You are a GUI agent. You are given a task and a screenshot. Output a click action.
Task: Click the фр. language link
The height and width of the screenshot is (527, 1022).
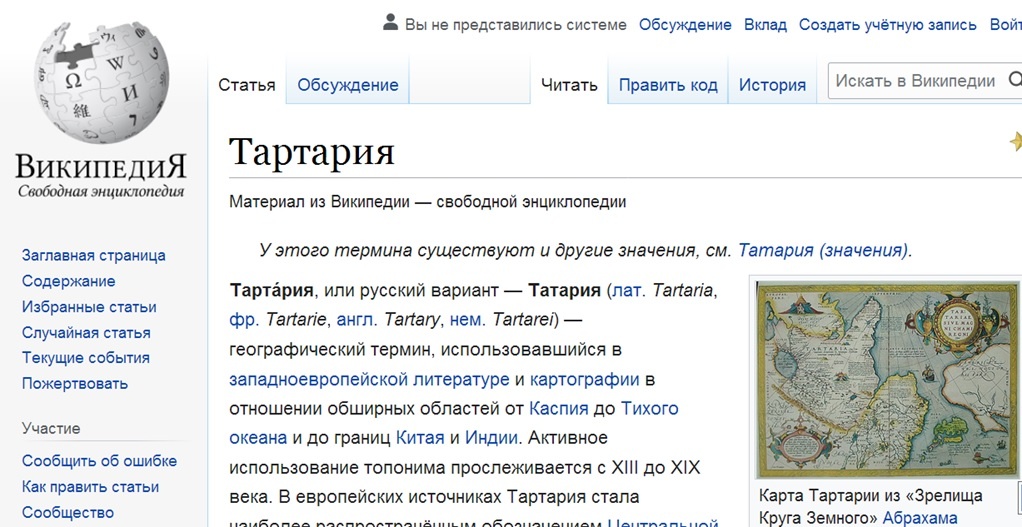coord(244,320)
